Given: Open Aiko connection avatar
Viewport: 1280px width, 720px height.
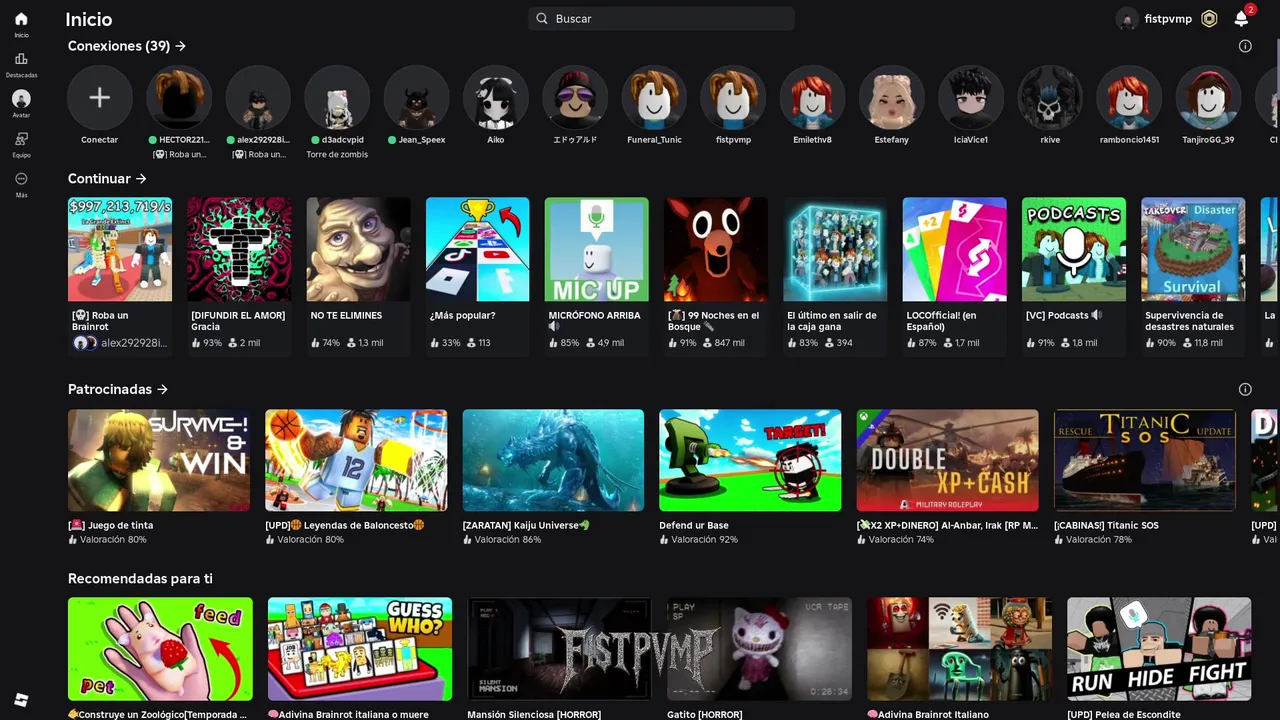Looking at the screenshot, I should coord(495,98).
